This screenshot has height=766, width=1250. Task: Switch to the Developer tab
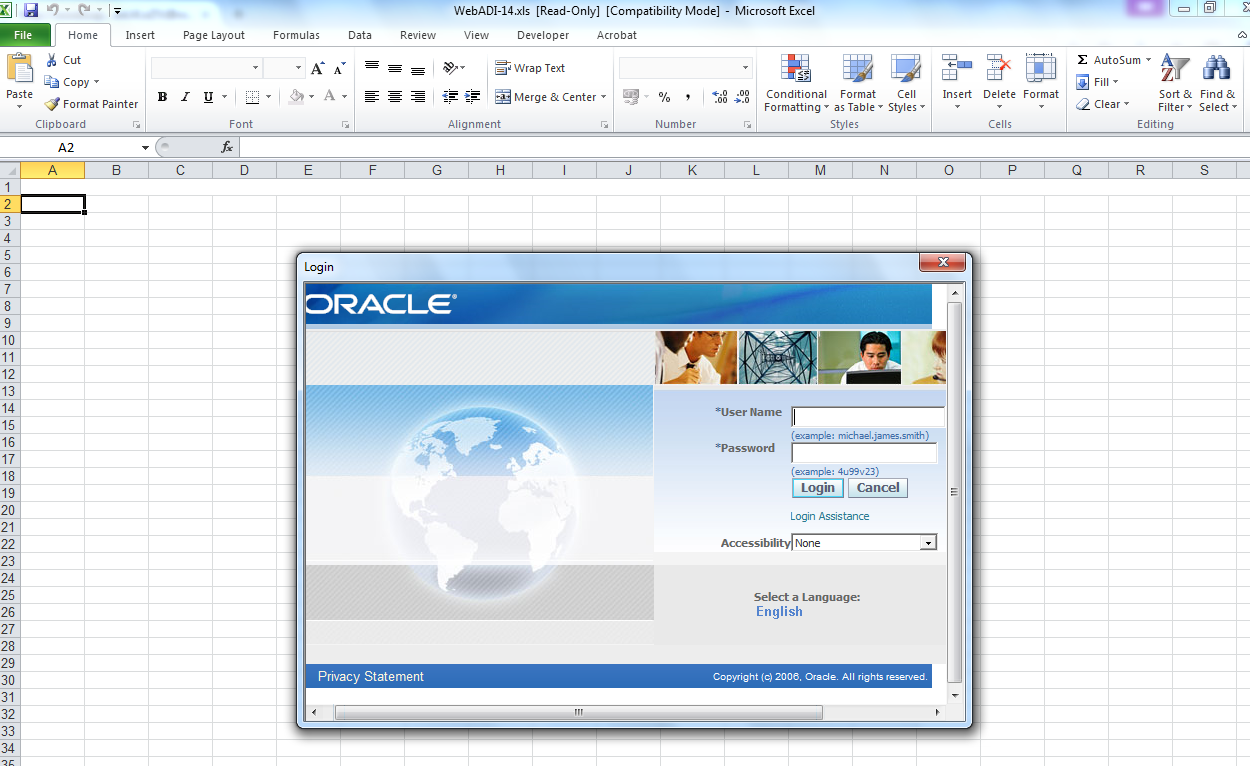pyautogui.click(x=543, y=35)
